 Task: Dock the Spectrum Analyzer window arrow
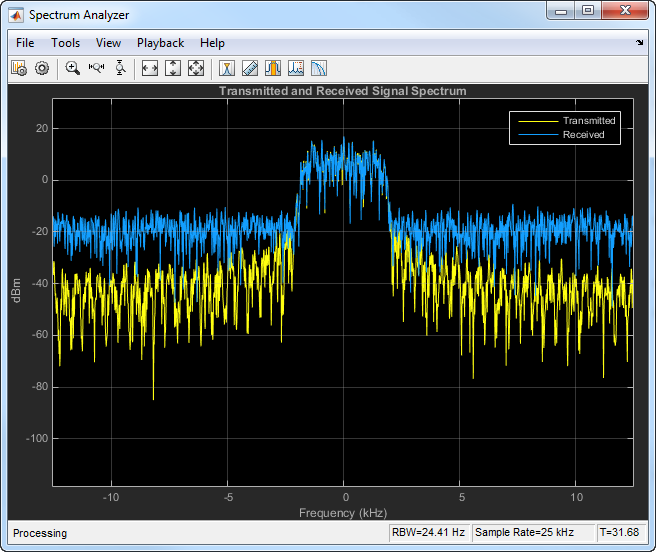pos(640,42)
